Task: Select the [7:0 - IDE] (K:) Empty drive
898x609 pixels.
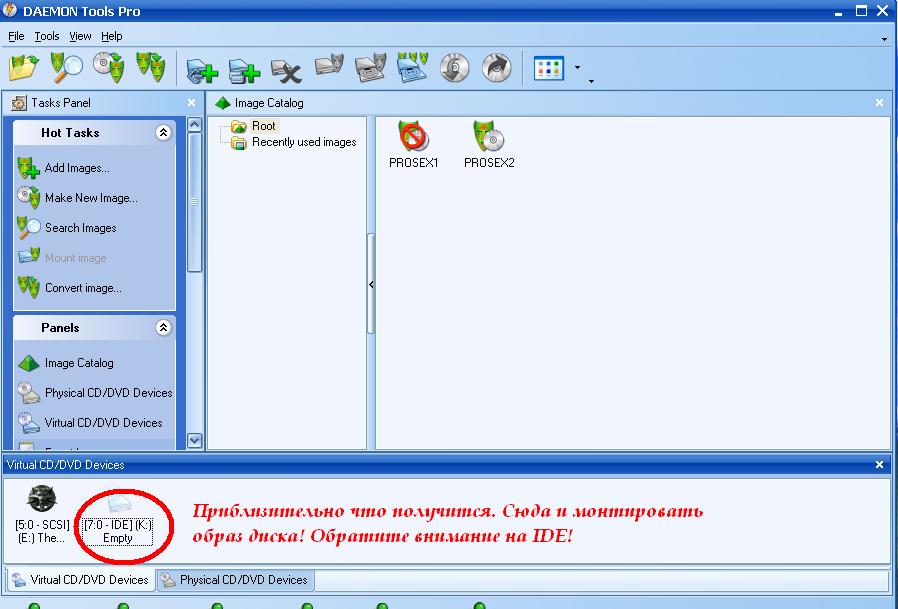Action: (x=118, y=520)
